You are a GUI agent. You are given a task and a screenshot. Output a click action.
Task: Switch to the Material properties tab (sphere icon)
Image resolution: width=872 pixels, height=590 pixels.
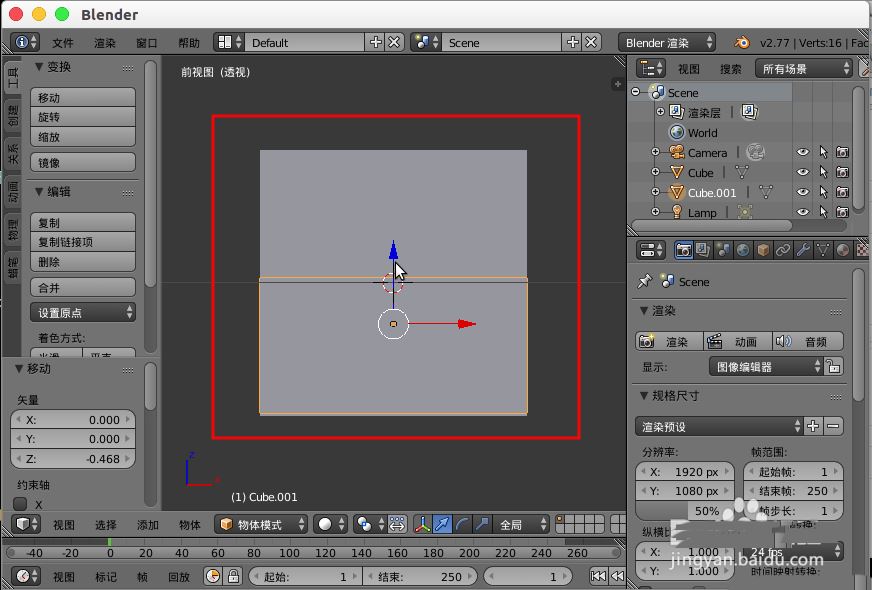(x=841, y=249)
